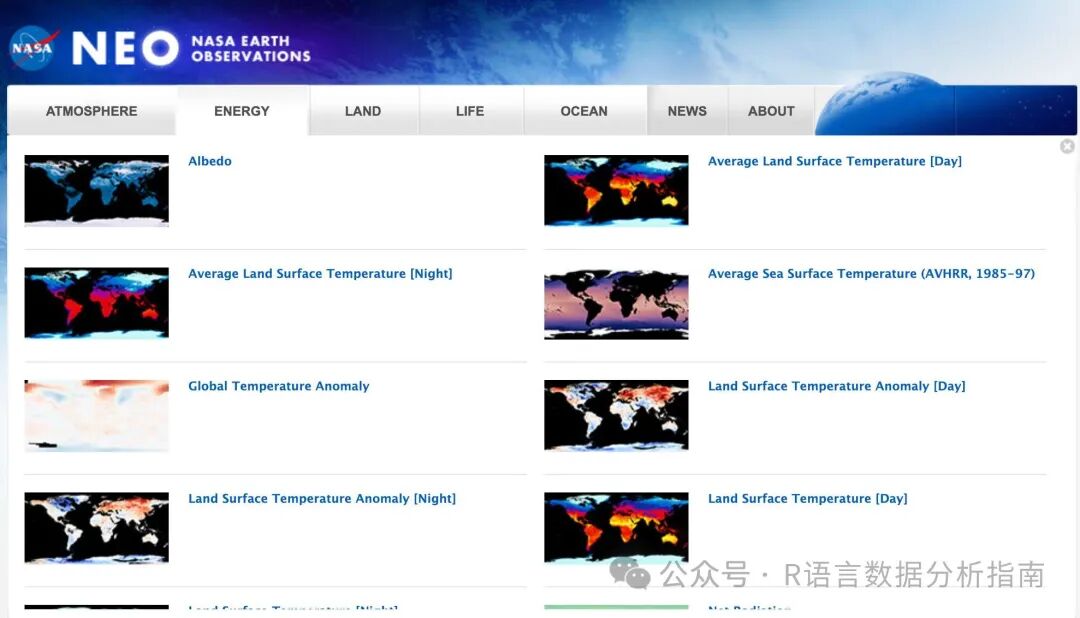Click Average Land Surface Temperature [Night] thumbnail
This screenshot has height=618, width=1080.
pos(96,302)
